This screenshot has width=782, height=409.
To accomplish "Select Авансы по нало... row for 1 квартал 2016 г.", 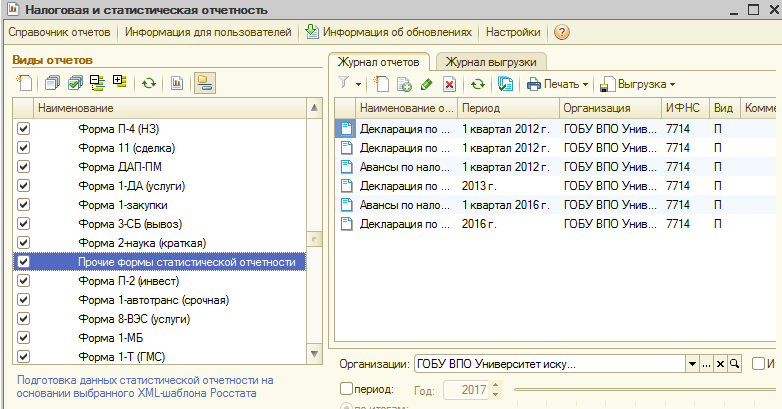I will click(x=556, y=205).
